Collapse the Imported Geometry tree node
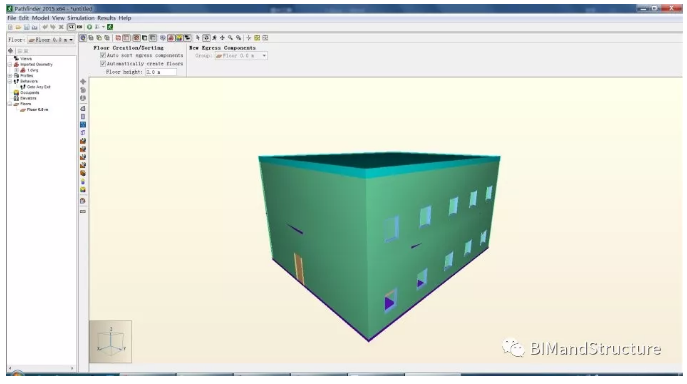The height and width of the screenshot is (384, 687). click(x=11, y=64)
